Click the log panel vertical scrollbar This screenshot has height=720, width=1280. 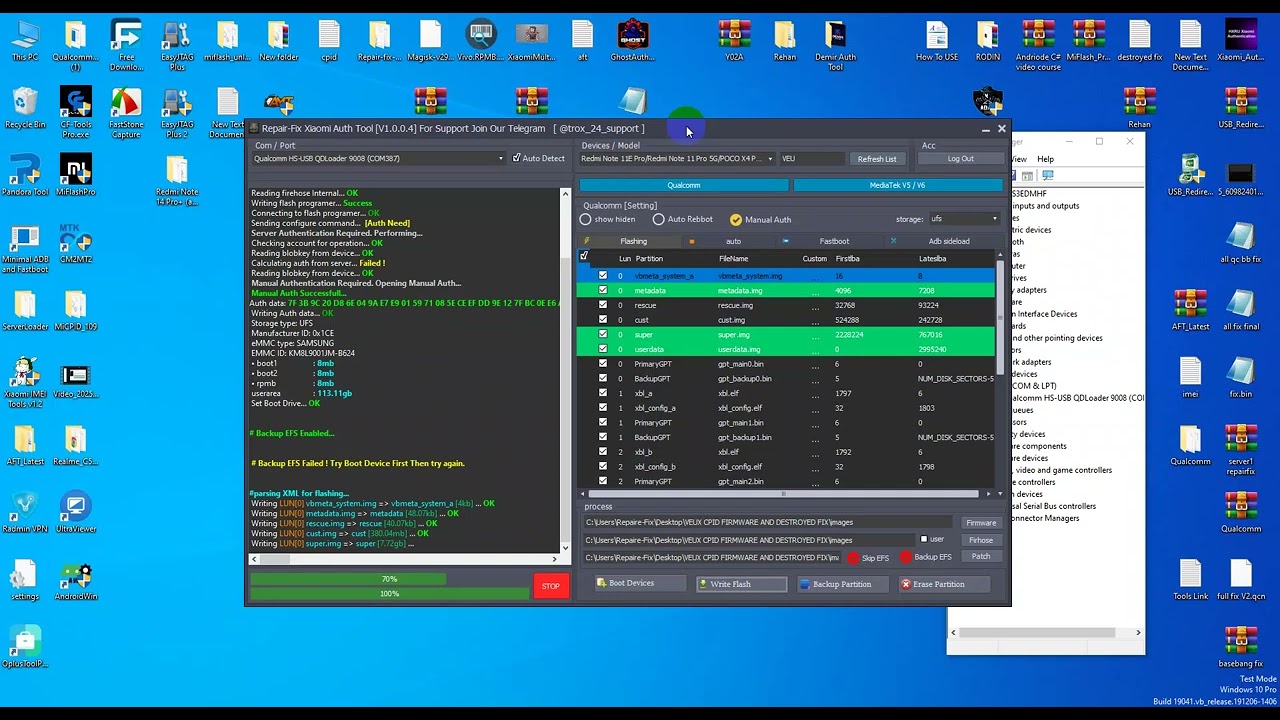point(565,371)
